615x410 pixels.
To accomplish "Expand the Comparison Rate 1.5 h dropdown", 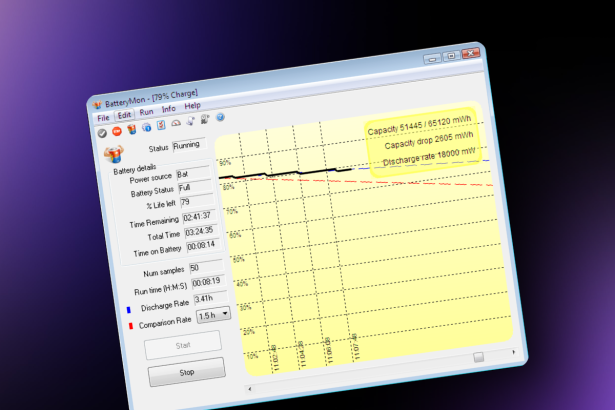I will 225,313.
